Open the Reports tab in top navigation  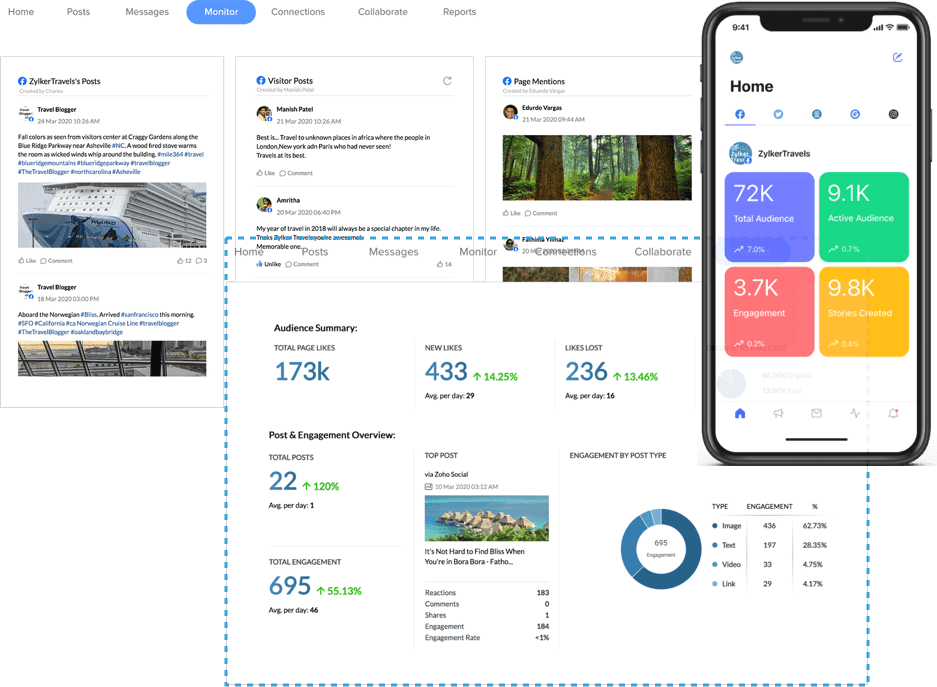pyautogui.click(x=459, y=12)
